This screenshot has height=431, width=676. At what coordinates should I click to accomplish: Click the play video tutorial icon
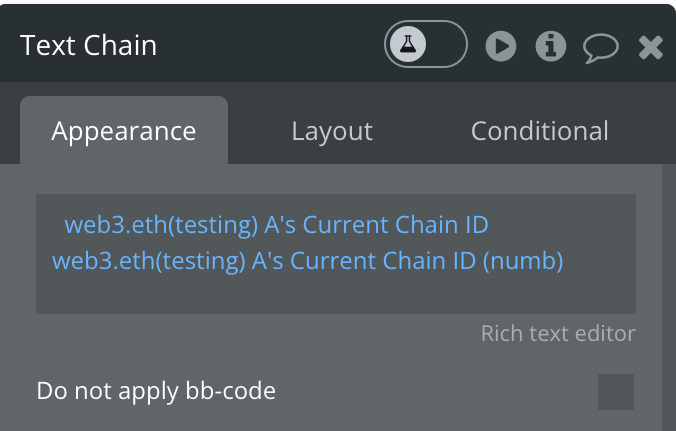pyautogui.click(x=501, y=46)
